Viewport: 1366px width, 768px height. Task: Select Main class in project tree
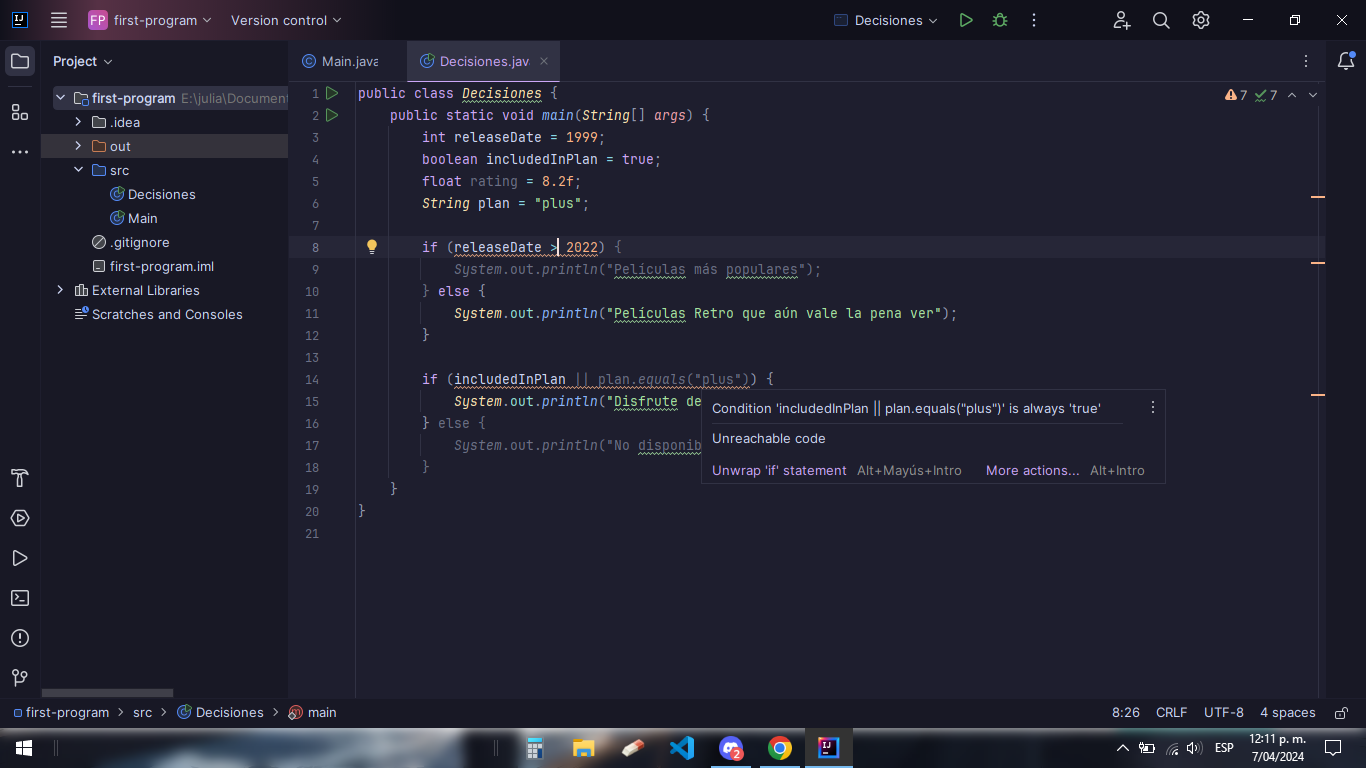click(133, 218)
